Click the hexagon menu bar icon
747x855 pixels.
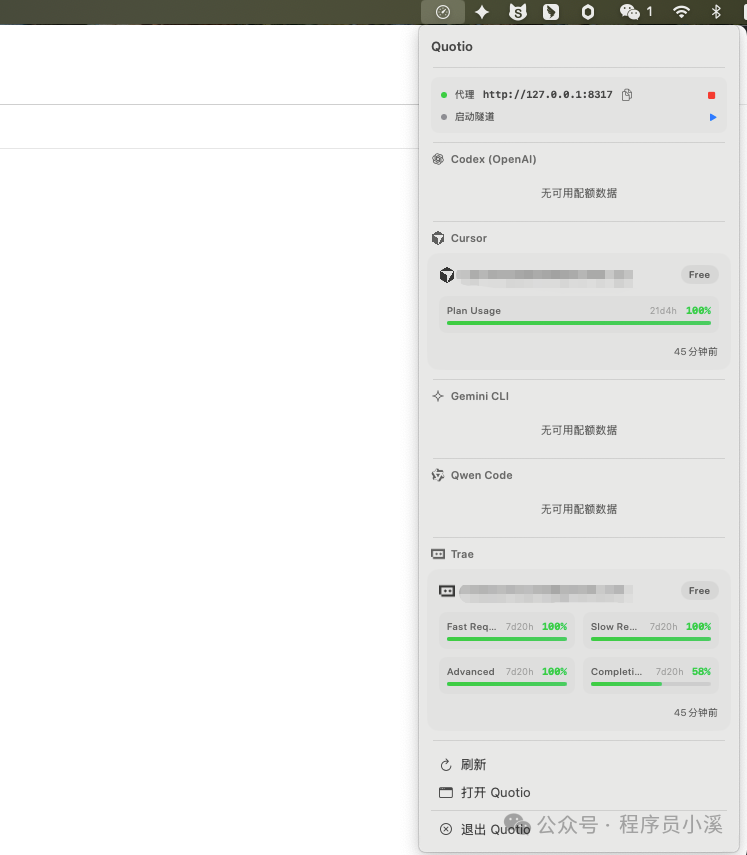[588, 12]
